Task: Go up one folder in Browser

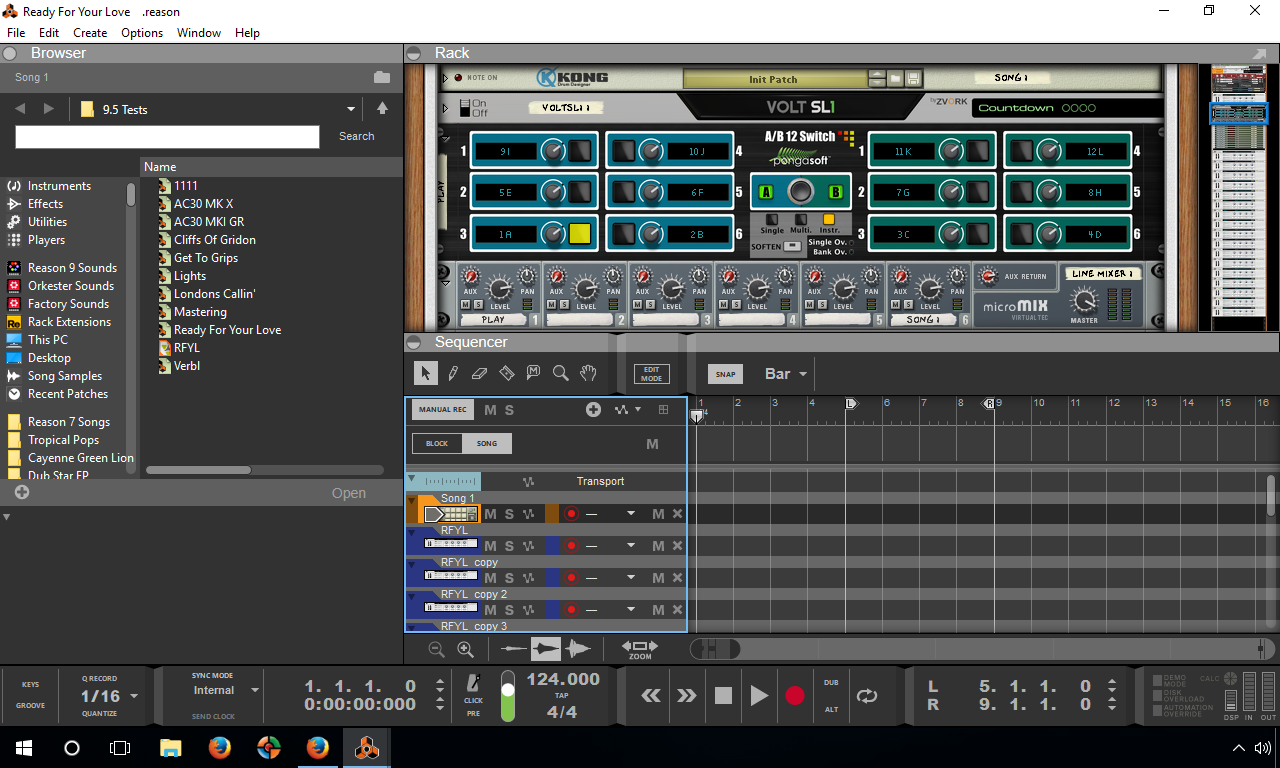Action: (382, 109)
